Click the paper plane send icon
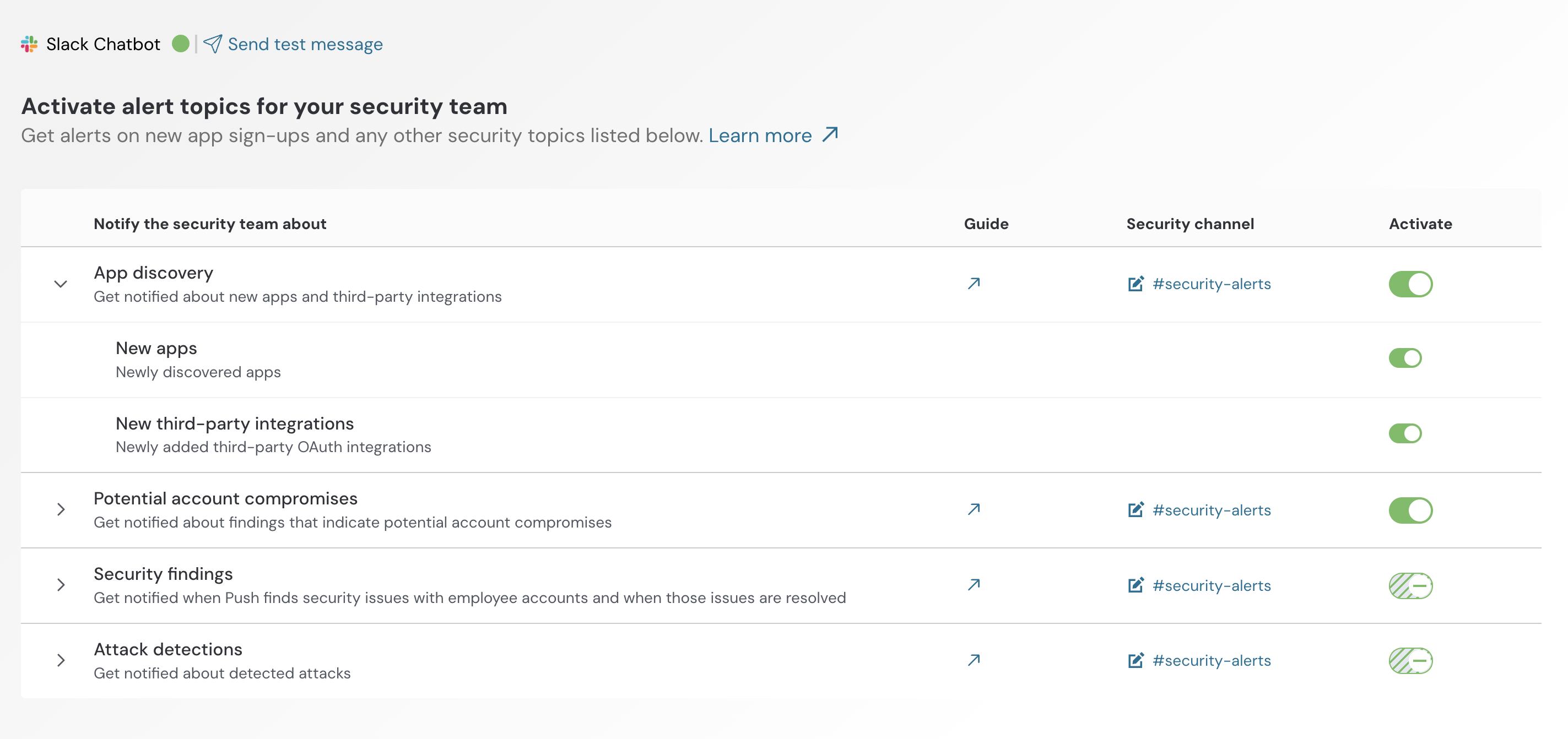The width and height of the screenshot is (1568, 739). 213,43
